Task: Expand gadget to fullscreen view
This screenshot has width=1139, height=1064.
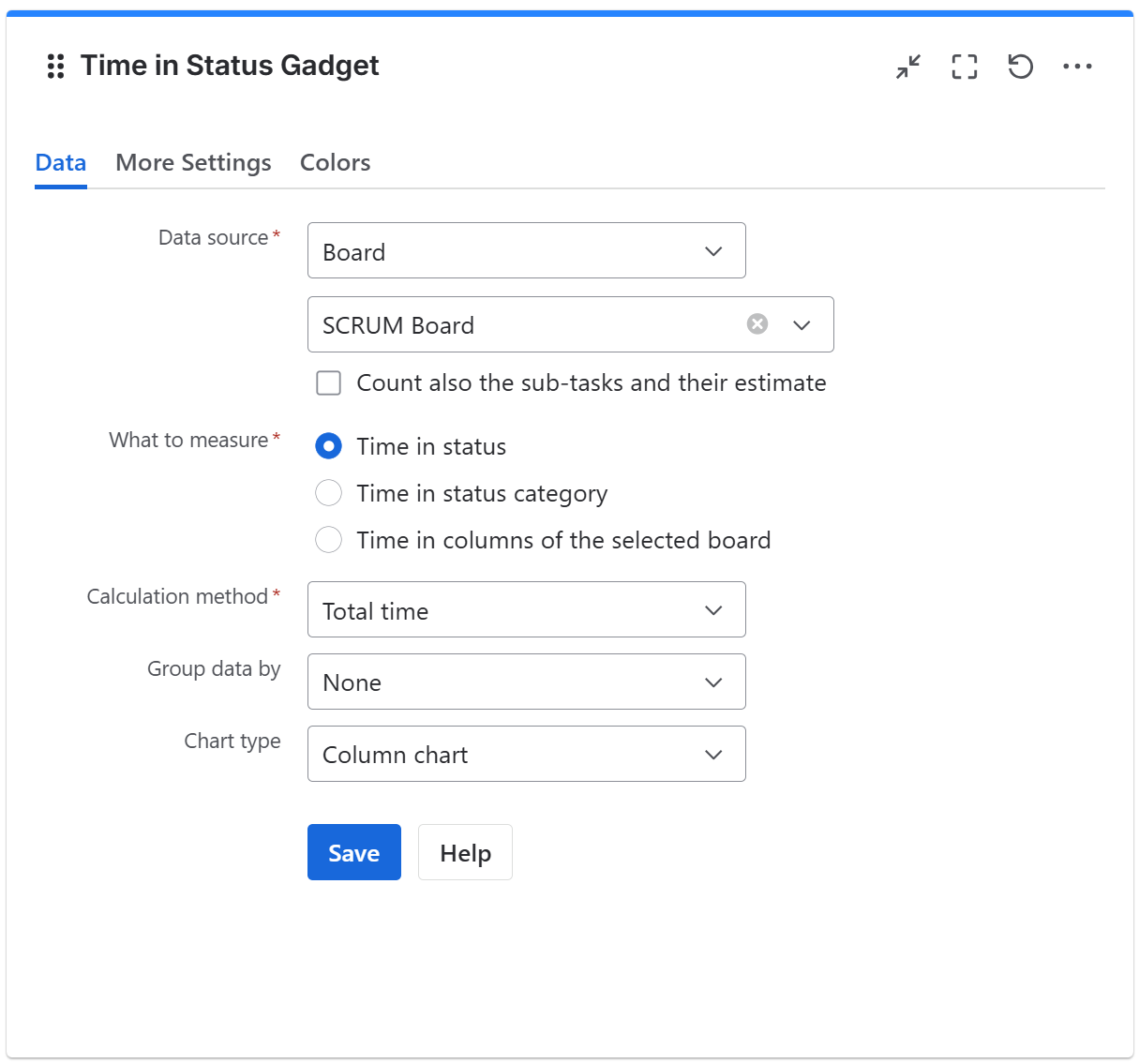Action: coord(964,66)
